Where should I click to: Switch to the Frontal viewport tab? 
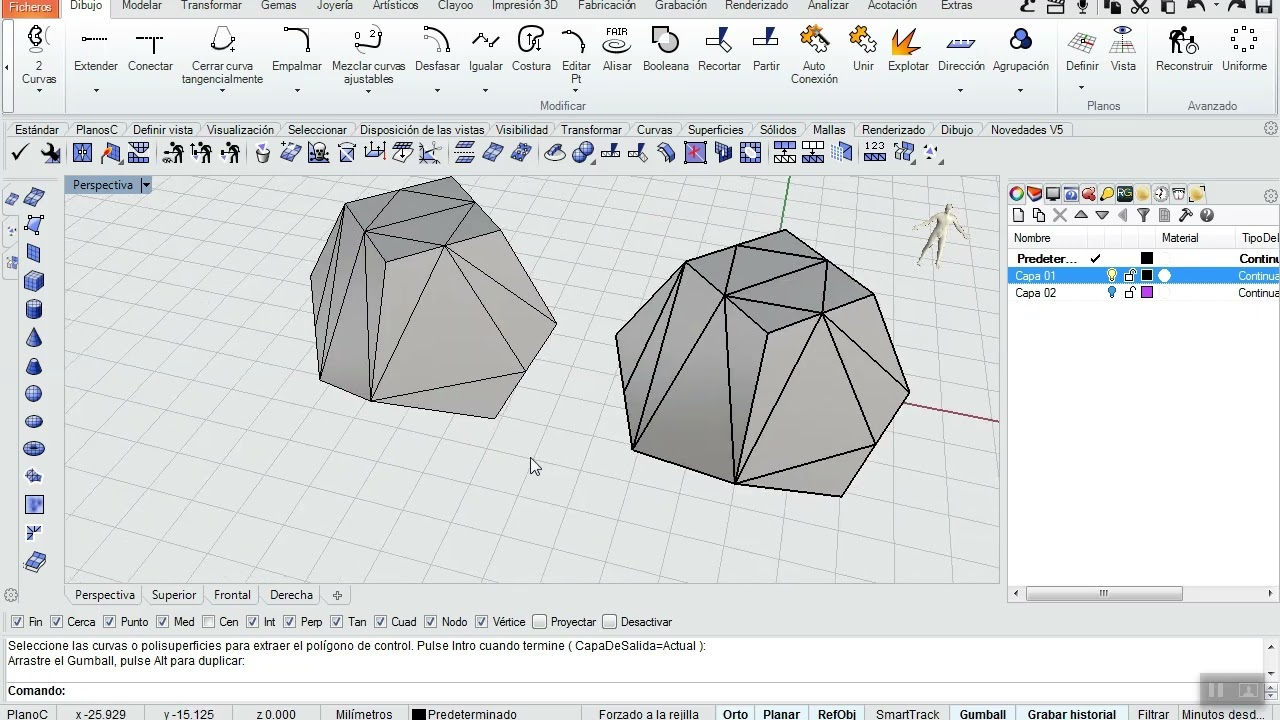(x=232, y=595)
